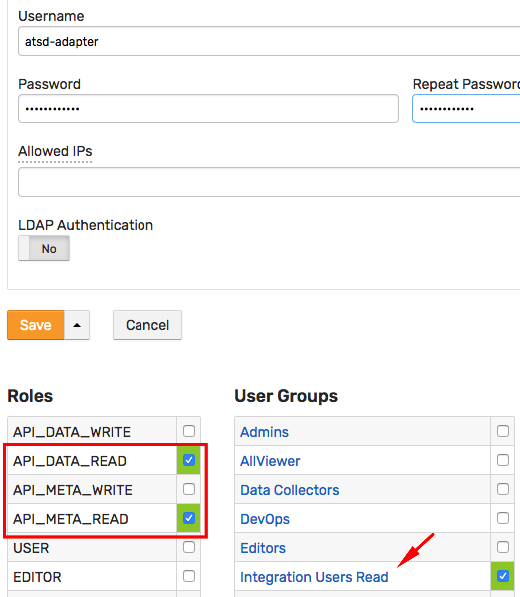The image size is (520, 597).
Task: Click the Allowed IPs input box
Action: point(269,182)
